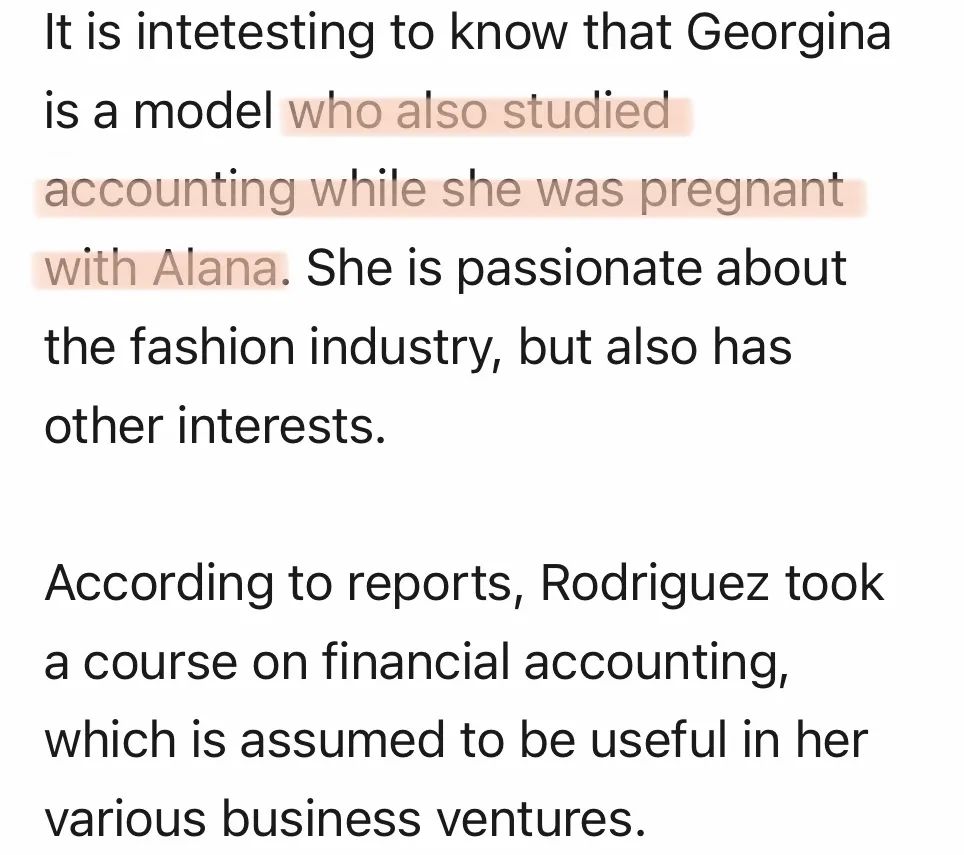Click the word "Alana" in highlighted text
The width and height of the screenshot is (964, 855).
(x=213, y=268)
